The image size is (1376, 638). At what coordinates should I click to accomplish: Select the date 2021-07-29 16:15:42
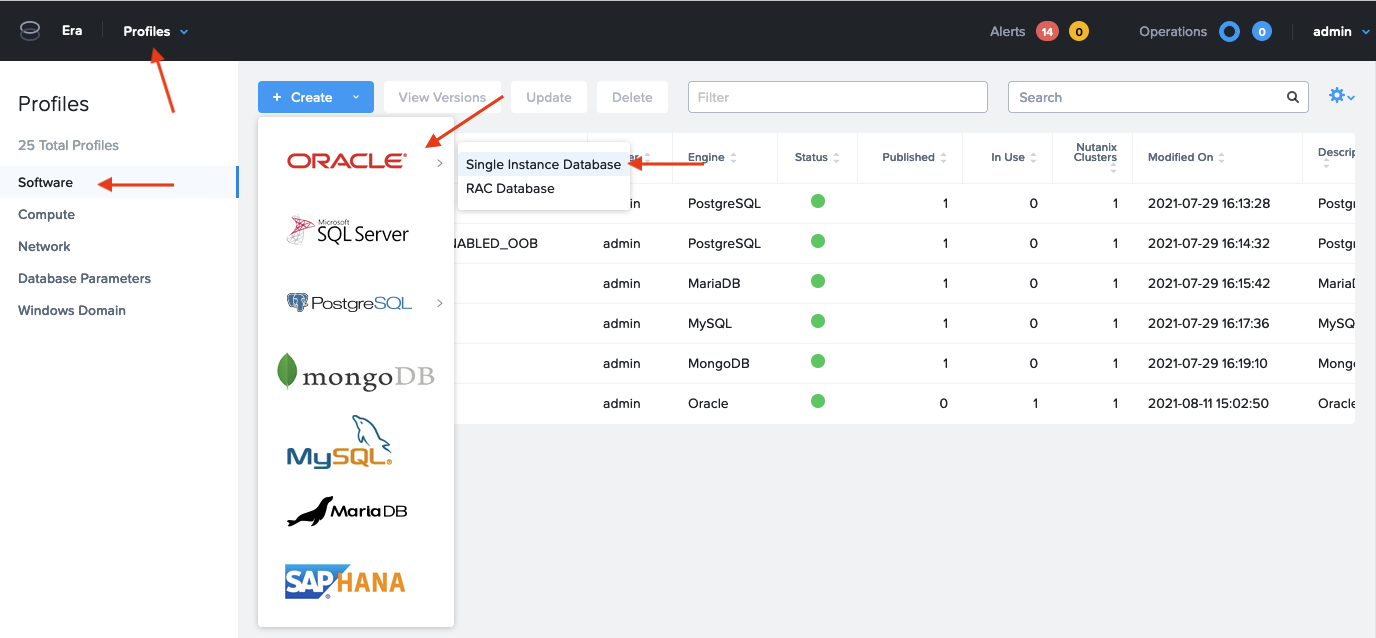(1209, 283)
